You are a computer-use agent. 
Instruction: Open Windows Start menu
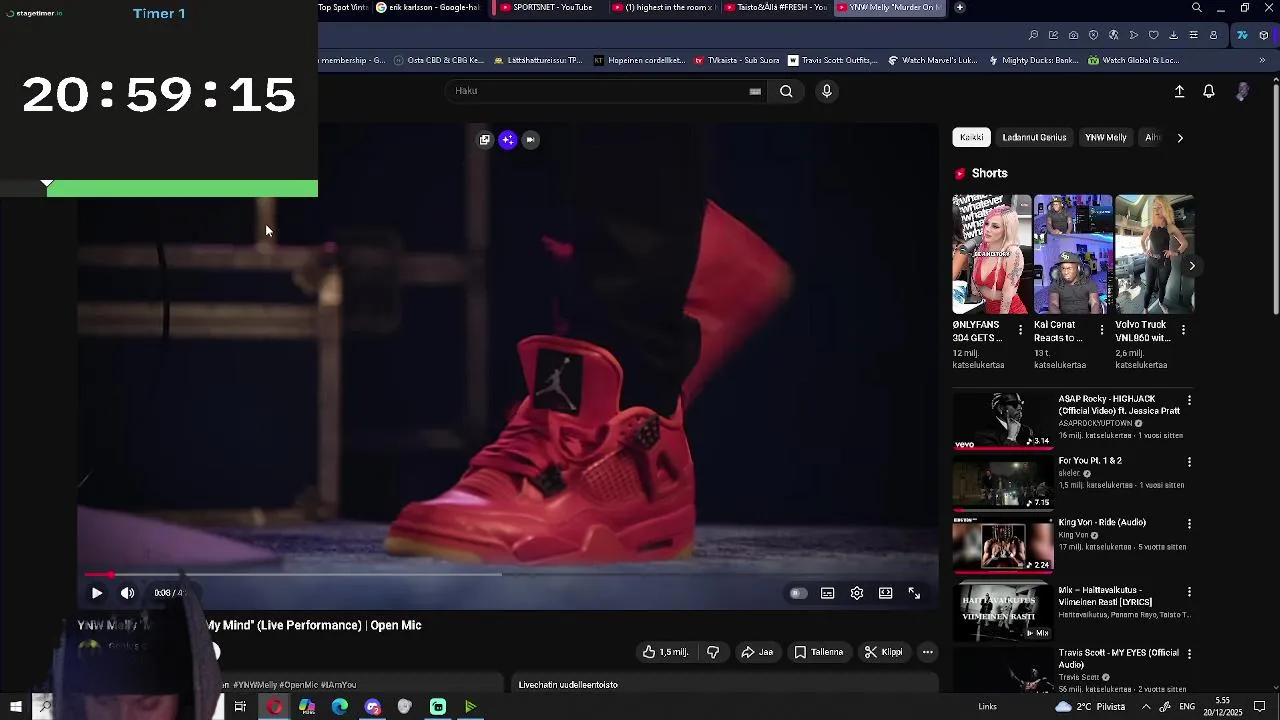(x=16, y=707)
